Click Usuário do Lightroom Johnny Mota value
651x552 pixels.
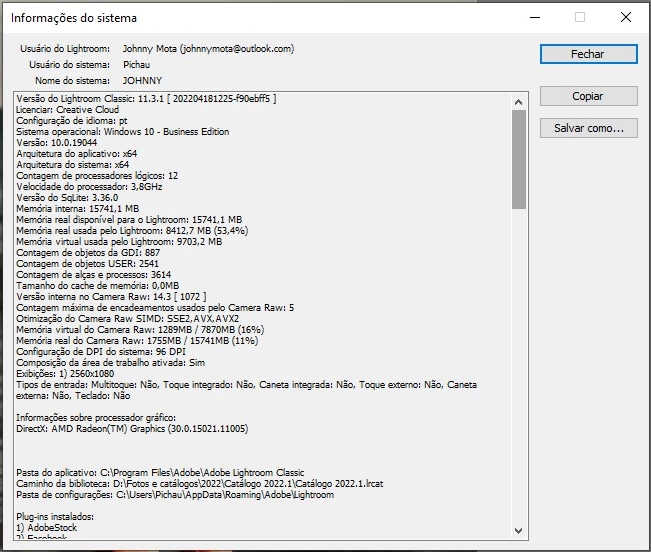click(x=208, y=49)
